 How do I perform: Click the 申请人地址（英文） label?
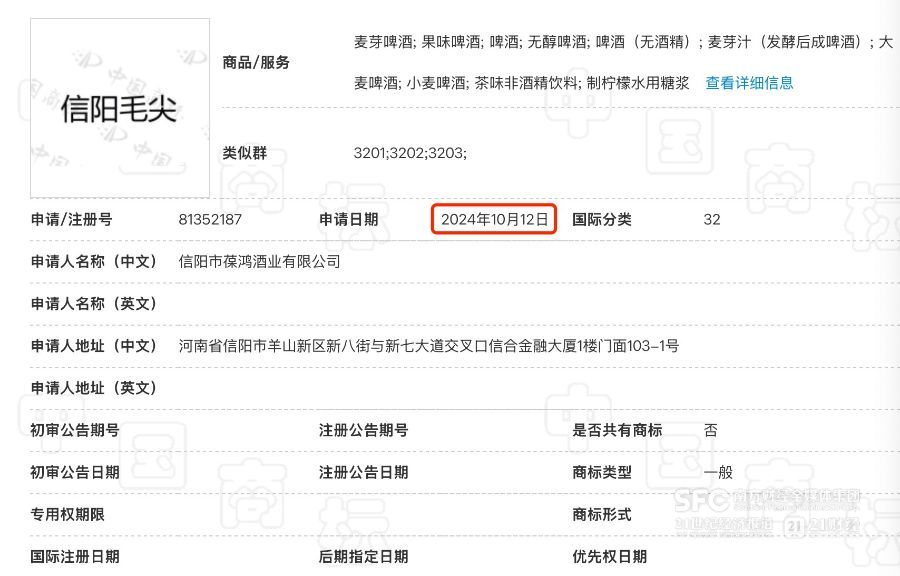(94, 388)
